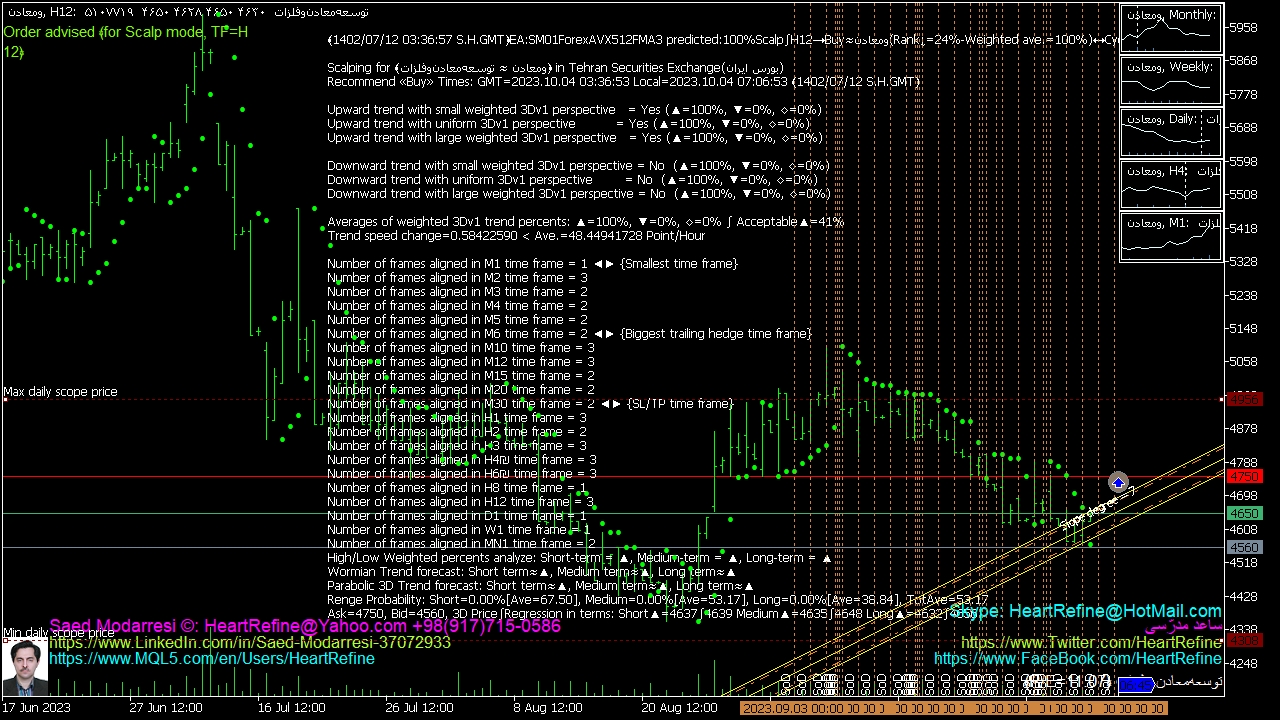The height and width of the screenshot is (720, 1280).
Task: Click the blue up-arrow buy signal icon
Action: click(1118, 483)
